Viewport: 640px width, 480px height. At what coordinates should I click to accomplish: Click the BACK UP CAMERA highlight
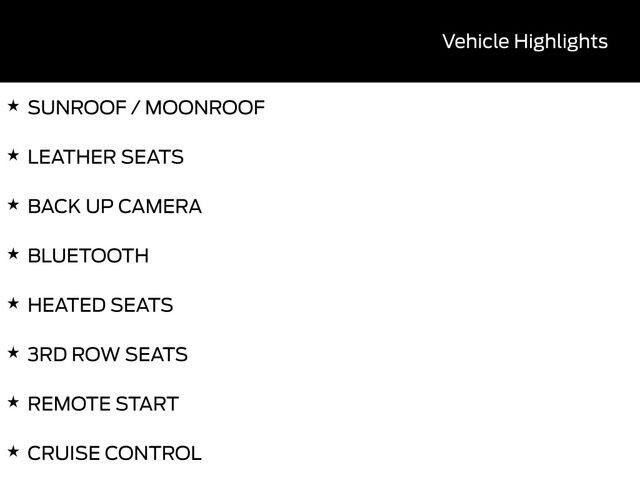(114, 207)
